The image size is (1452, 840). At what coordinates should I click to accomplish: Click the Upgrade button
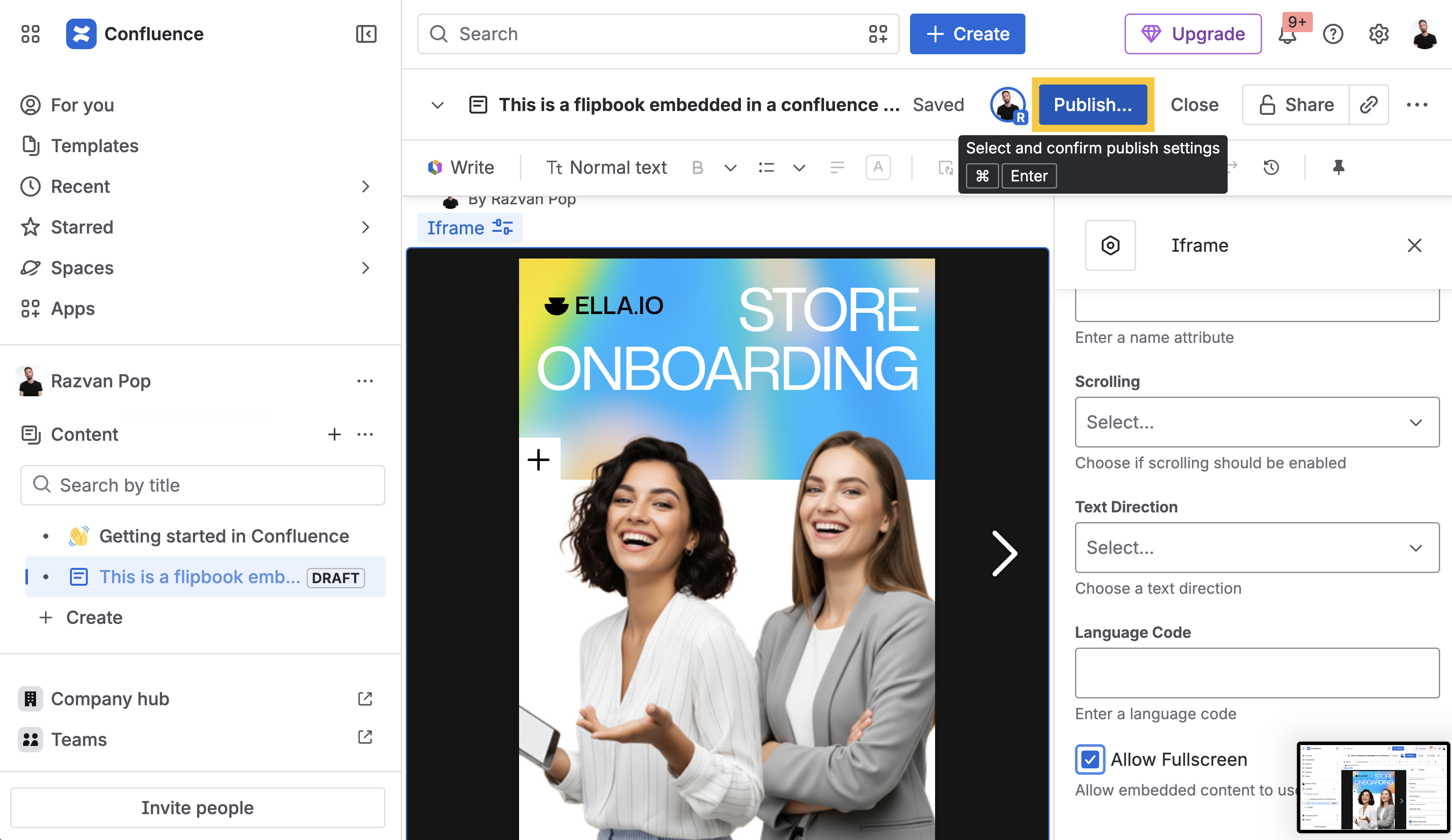pyautogui.click(x=1193, y=34)
